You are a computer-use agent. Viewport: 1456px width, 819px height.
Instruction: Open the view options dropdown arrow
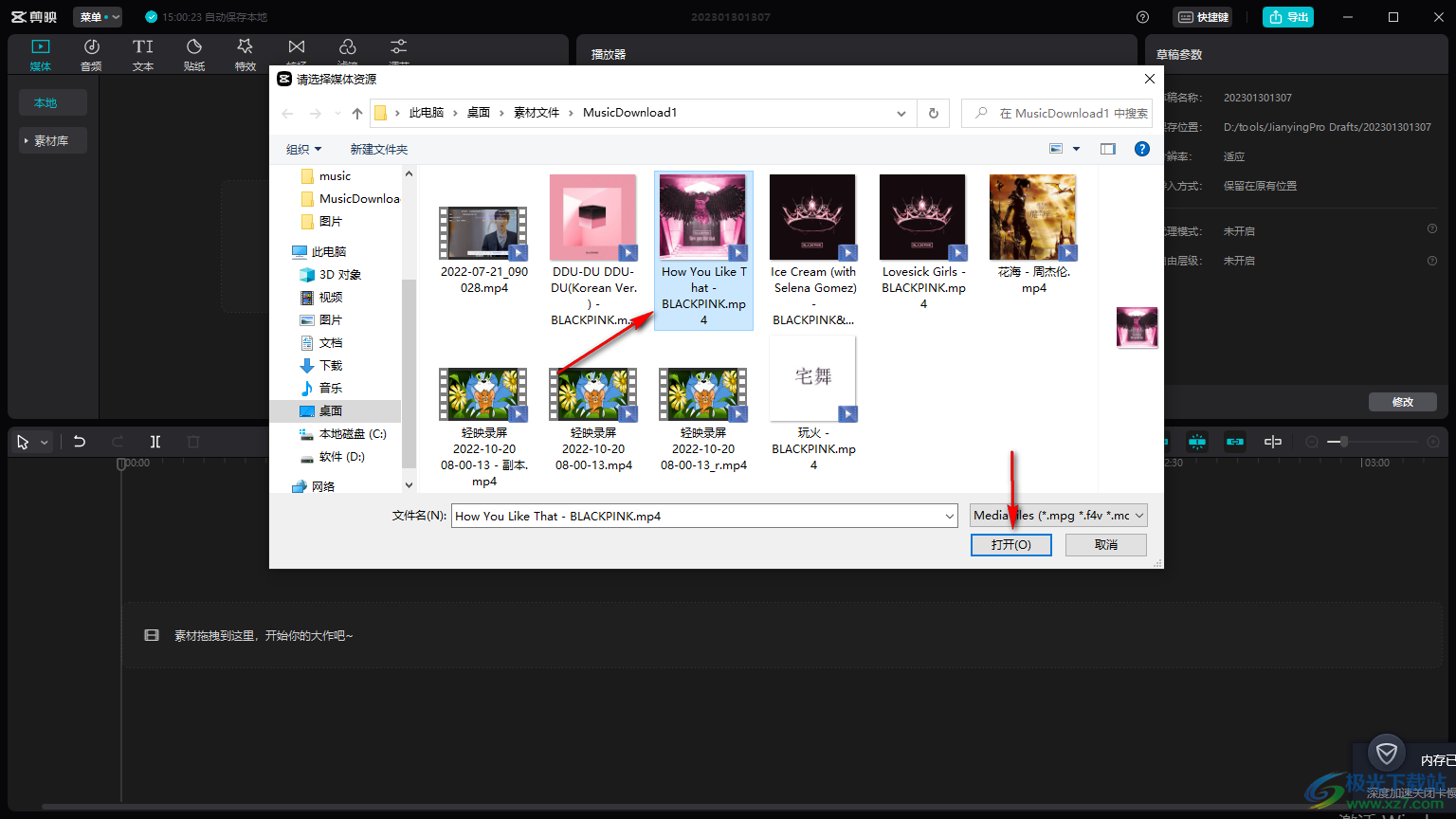[1076, 149]
